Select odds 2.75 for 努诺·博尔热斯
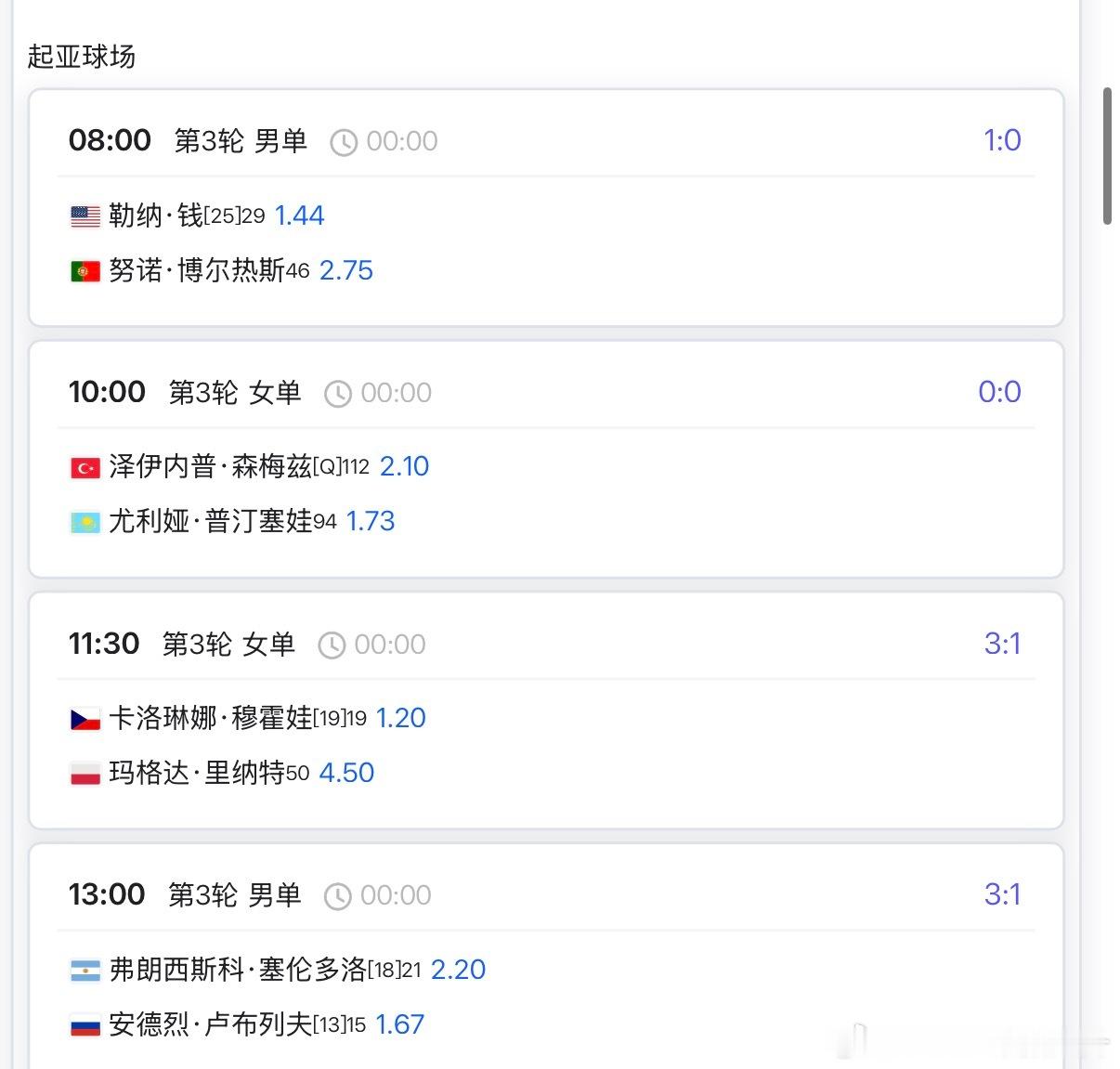1120x1069 pixels. click(x=346, y=270)
